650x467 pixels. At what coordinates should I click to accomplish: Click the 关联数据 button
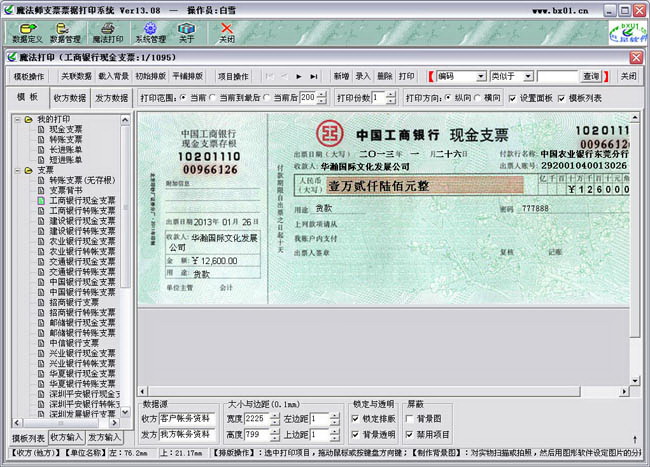pos(76,76)
